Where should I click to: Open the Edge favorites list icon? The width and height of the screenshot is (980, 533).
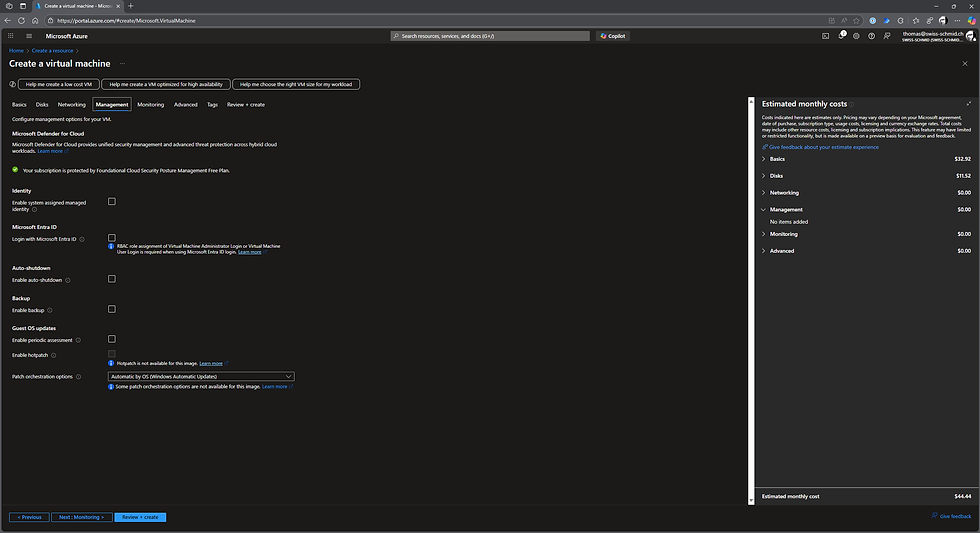(916, 21)
